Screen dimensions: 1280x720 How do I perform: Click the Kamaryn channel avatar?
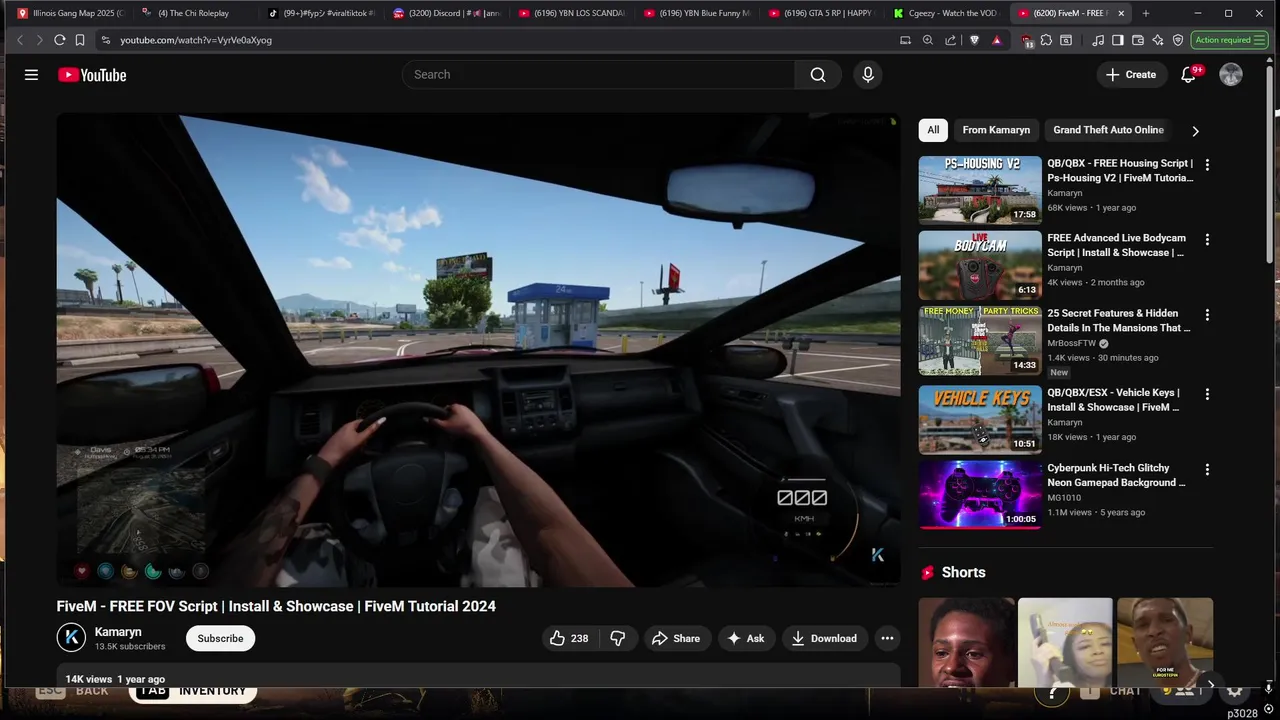point(71,638)
